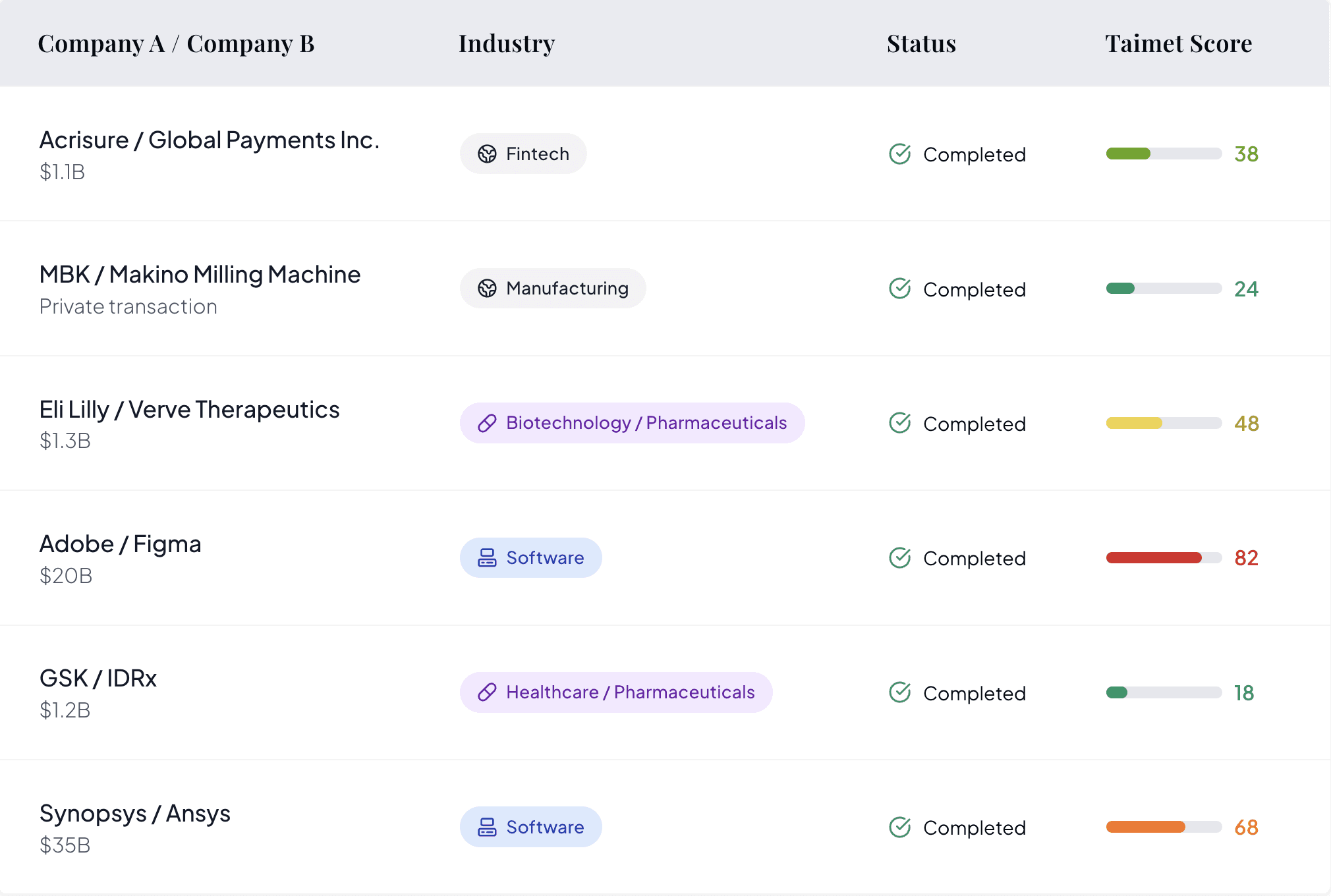
Task: Select the Software tag in Synopsys row
Action: pyautogui.click(x=531, y=827)
